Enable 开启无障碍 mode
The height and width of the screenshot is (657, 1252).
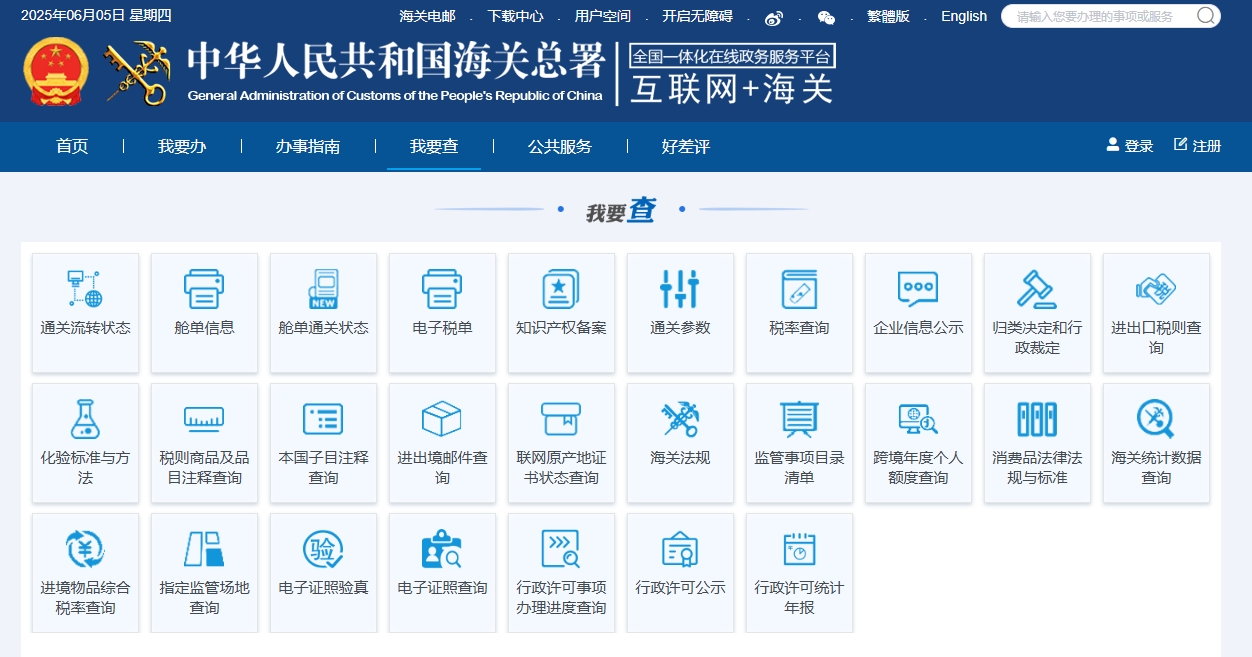coord(697,16)
